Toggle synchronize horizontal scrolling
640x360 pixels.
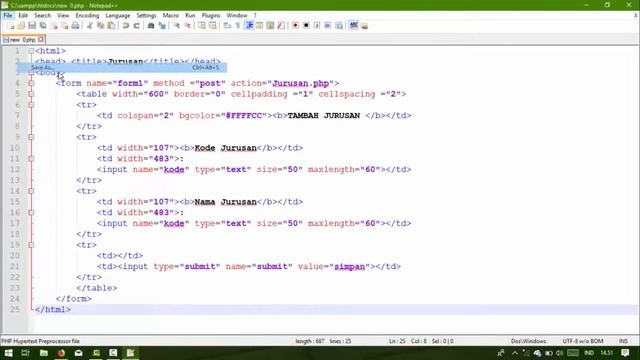(x=213, y=26)
